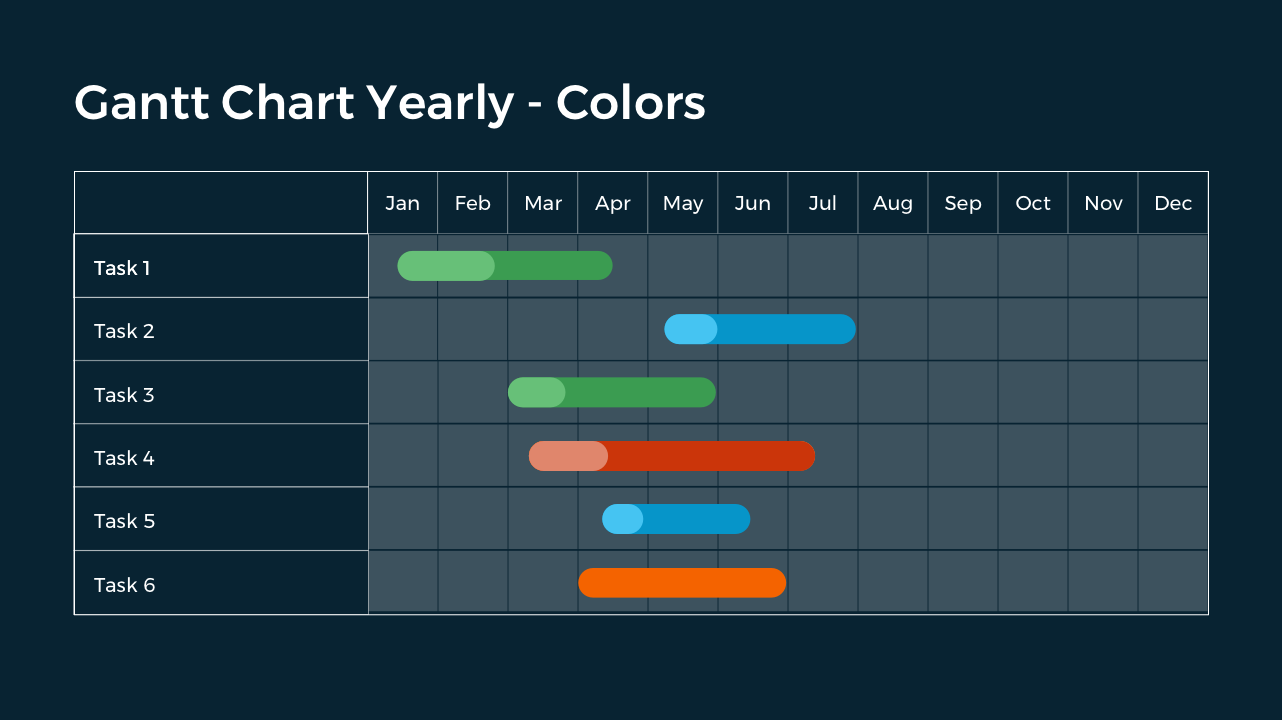Click the Apr column header
The height and width of the screenshot is (720, 1282).
pos(613,203)
